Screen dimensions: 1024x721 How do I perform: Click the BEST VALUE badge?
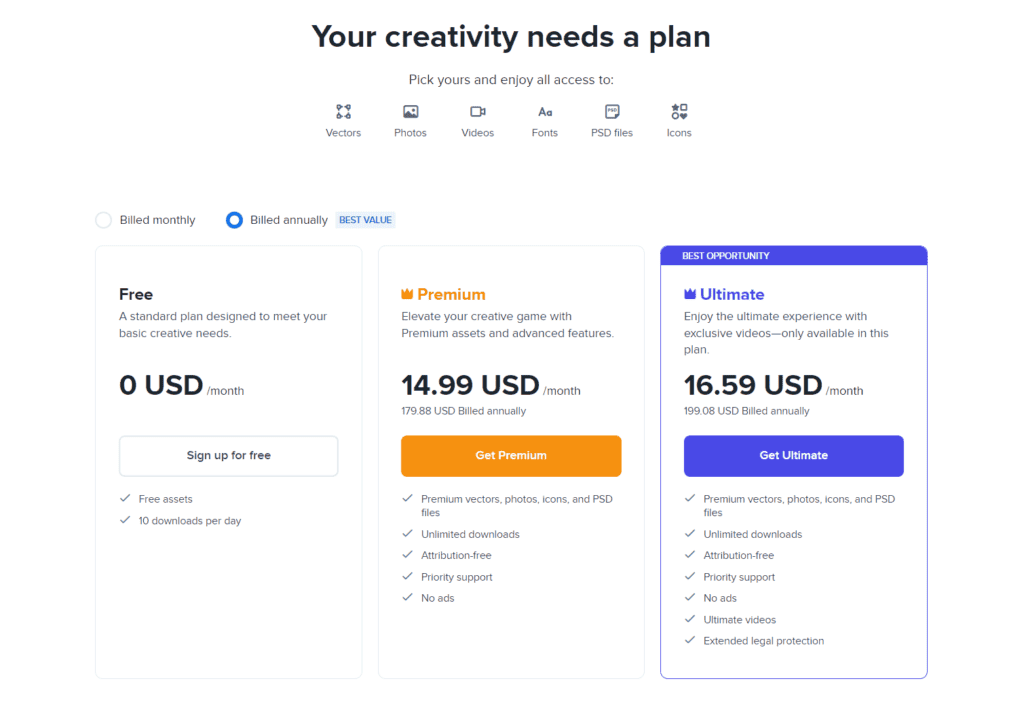point(365,219)
